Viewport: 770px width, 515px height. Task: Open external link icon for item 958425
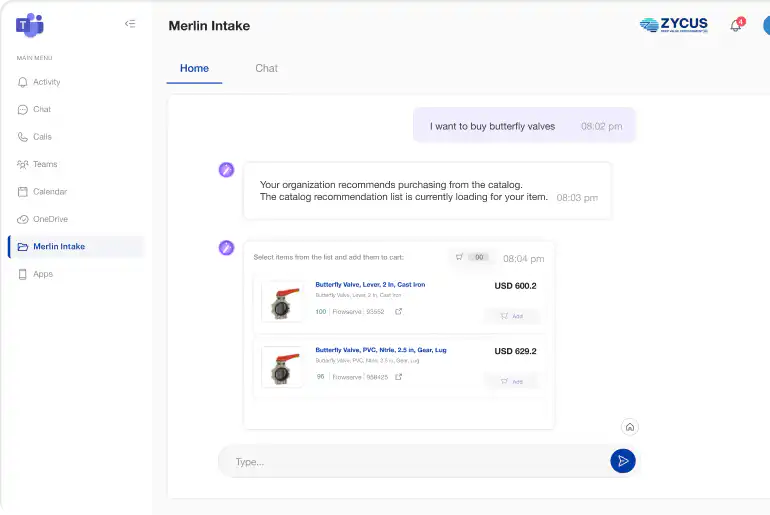tap(399, 377)
